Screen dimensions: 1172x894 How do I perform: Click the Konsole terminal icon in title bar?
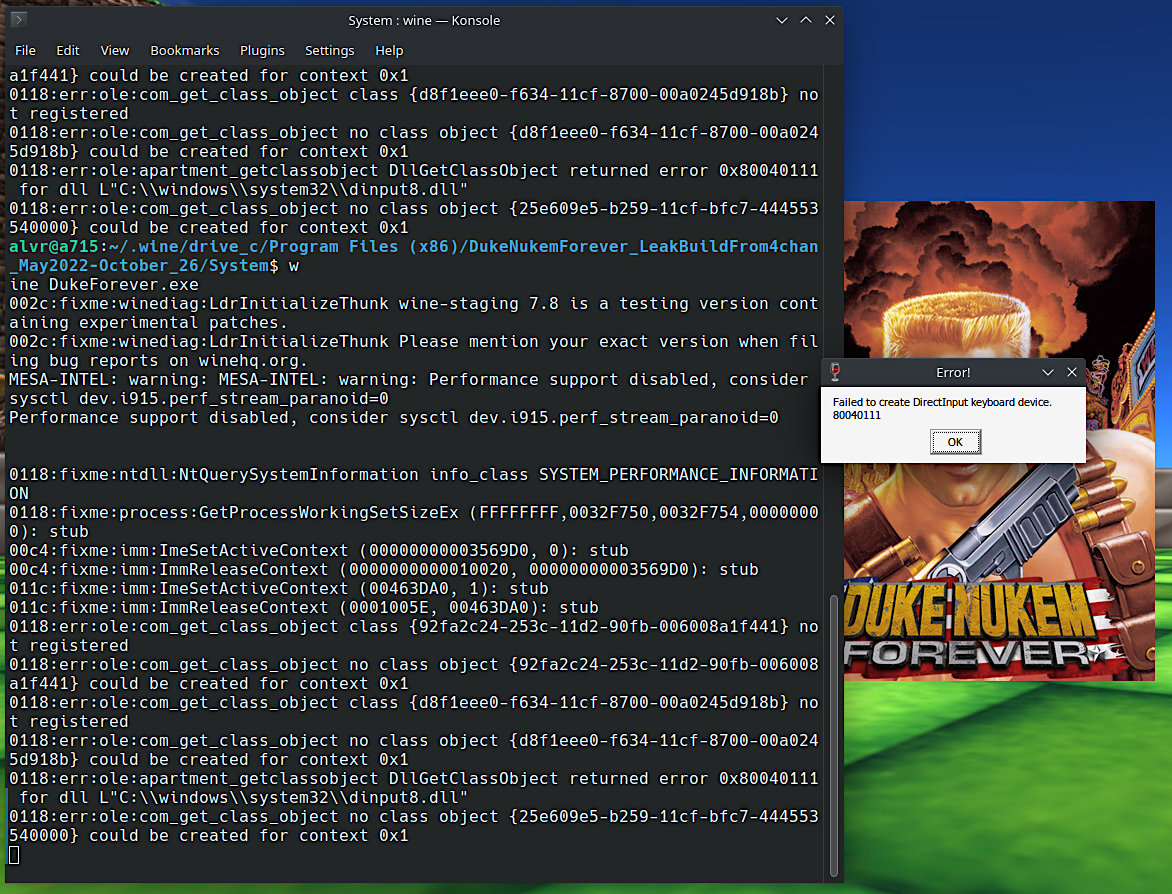click(19, 20)
